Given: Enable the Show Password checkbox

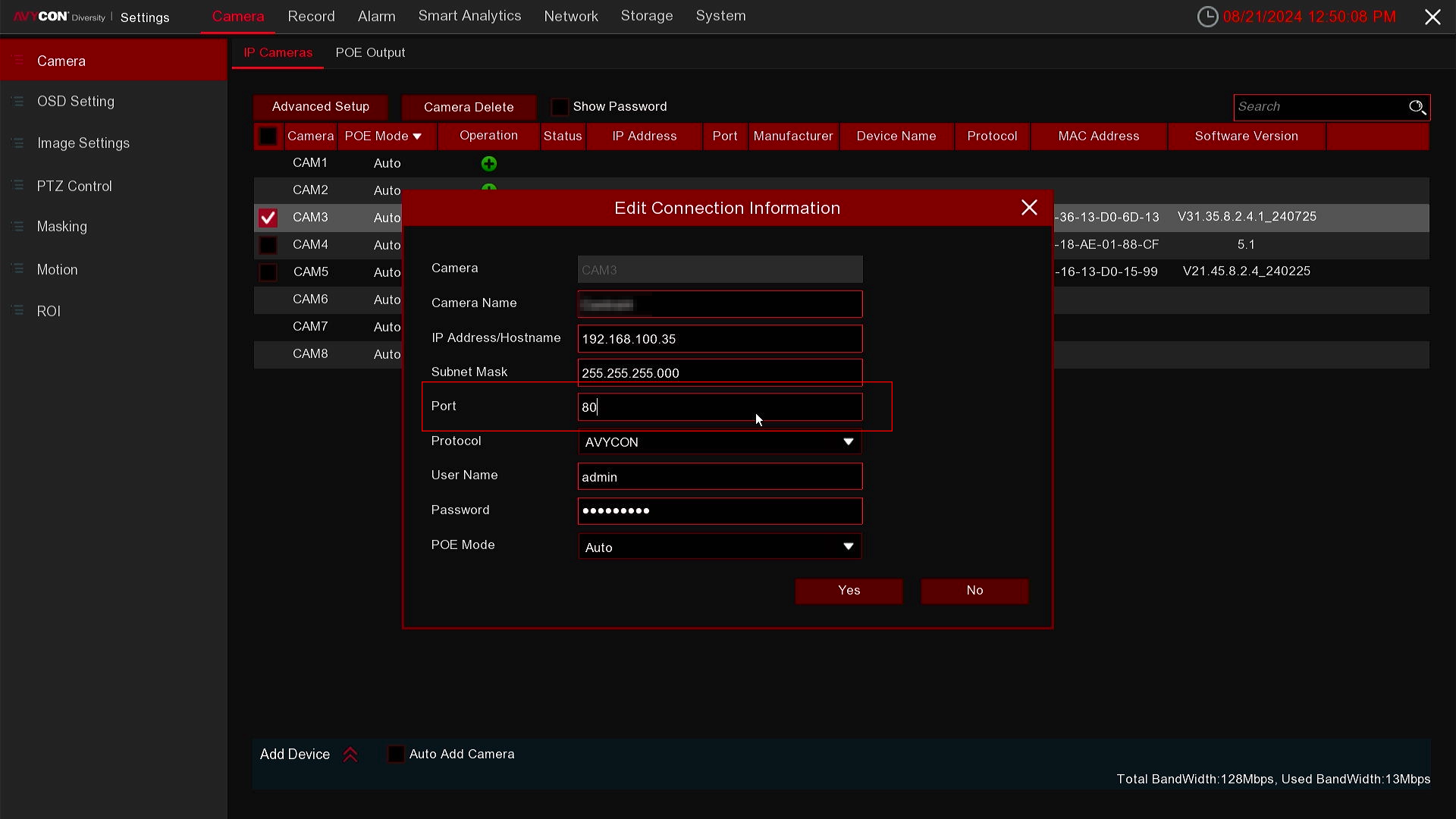Looking at the screenshot, I should [560, 107].
